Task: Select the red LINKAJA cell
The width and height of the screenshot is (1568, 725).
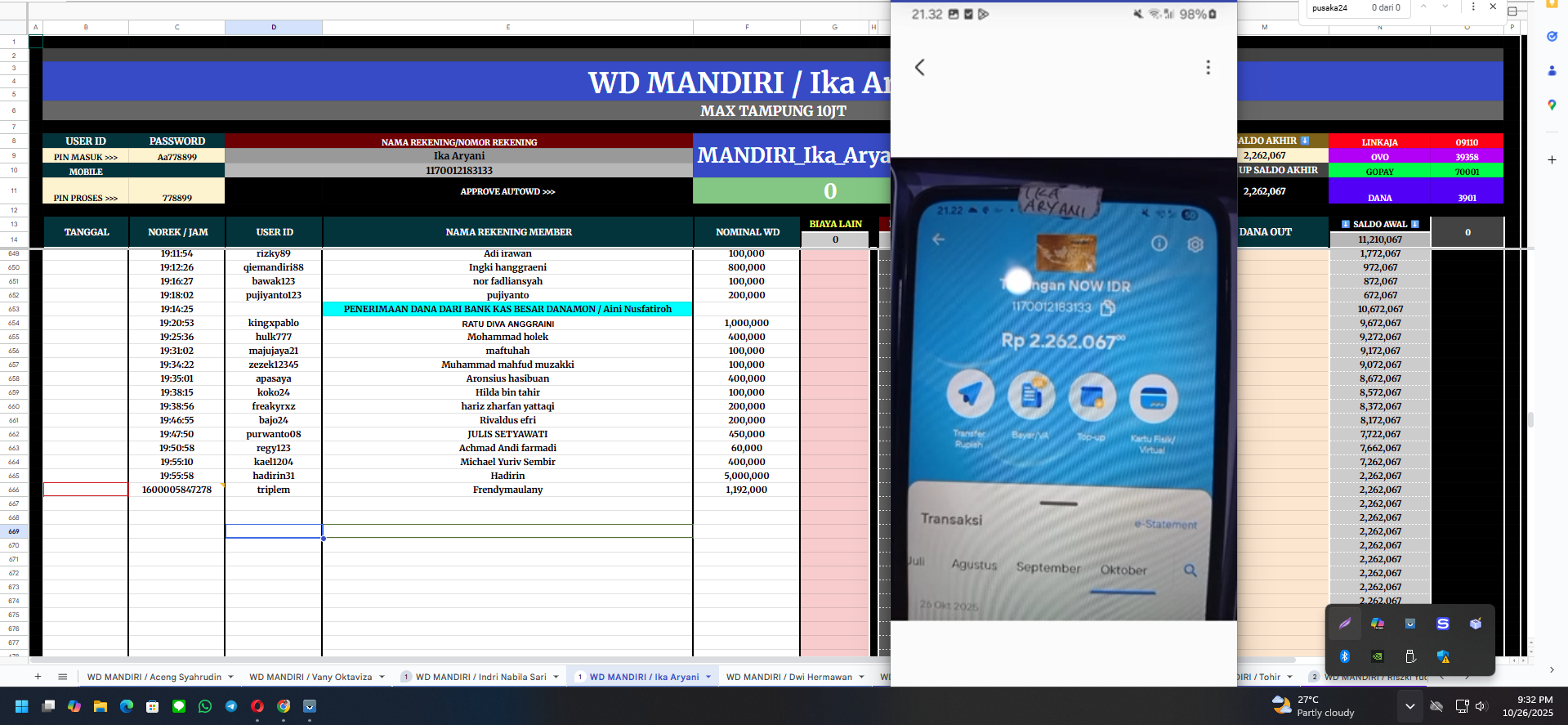Action: pos(1379,141)
